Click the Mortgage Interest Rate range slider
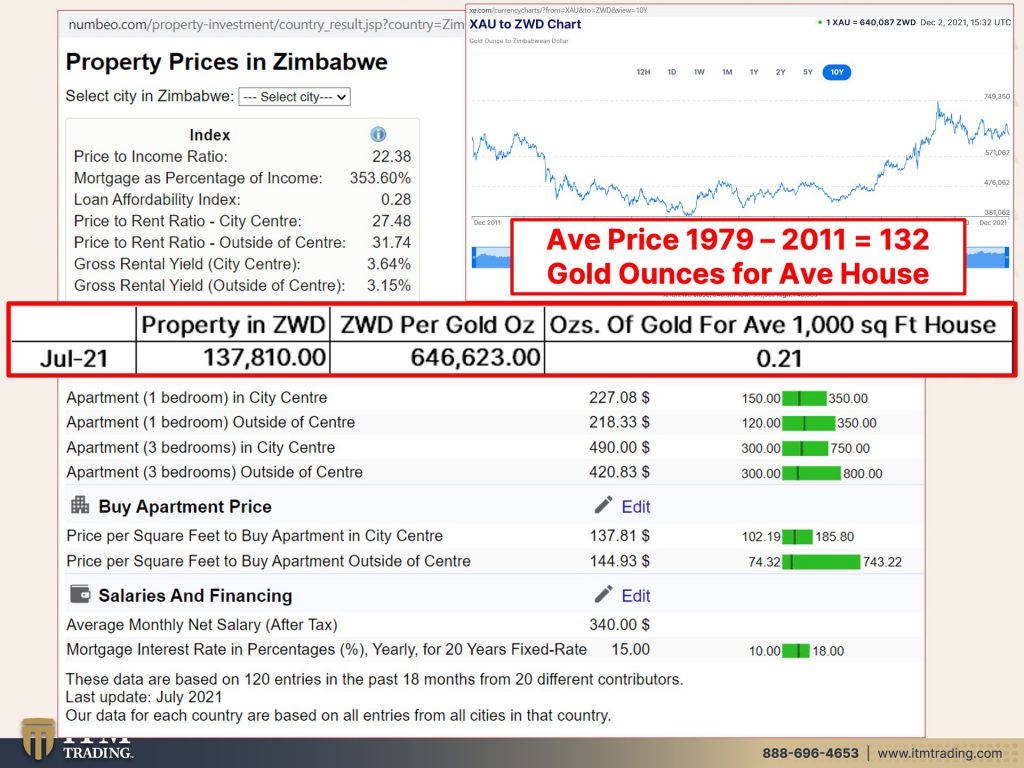Image resolution: width=1024 pixels, height=768 pixels. coord(797,649)
